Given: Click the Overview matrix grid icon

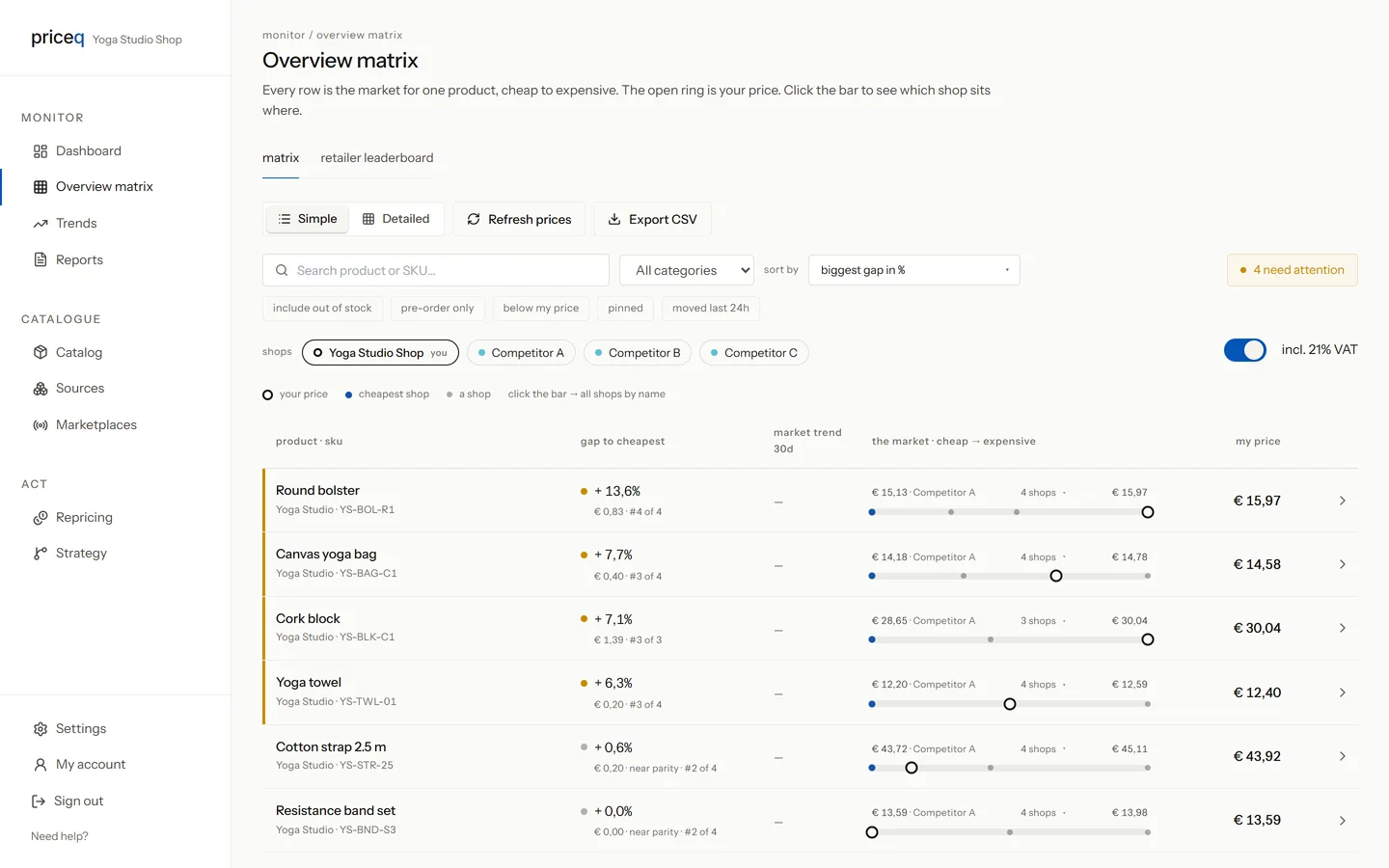Looking at the screenshot, I should [41, 187].
